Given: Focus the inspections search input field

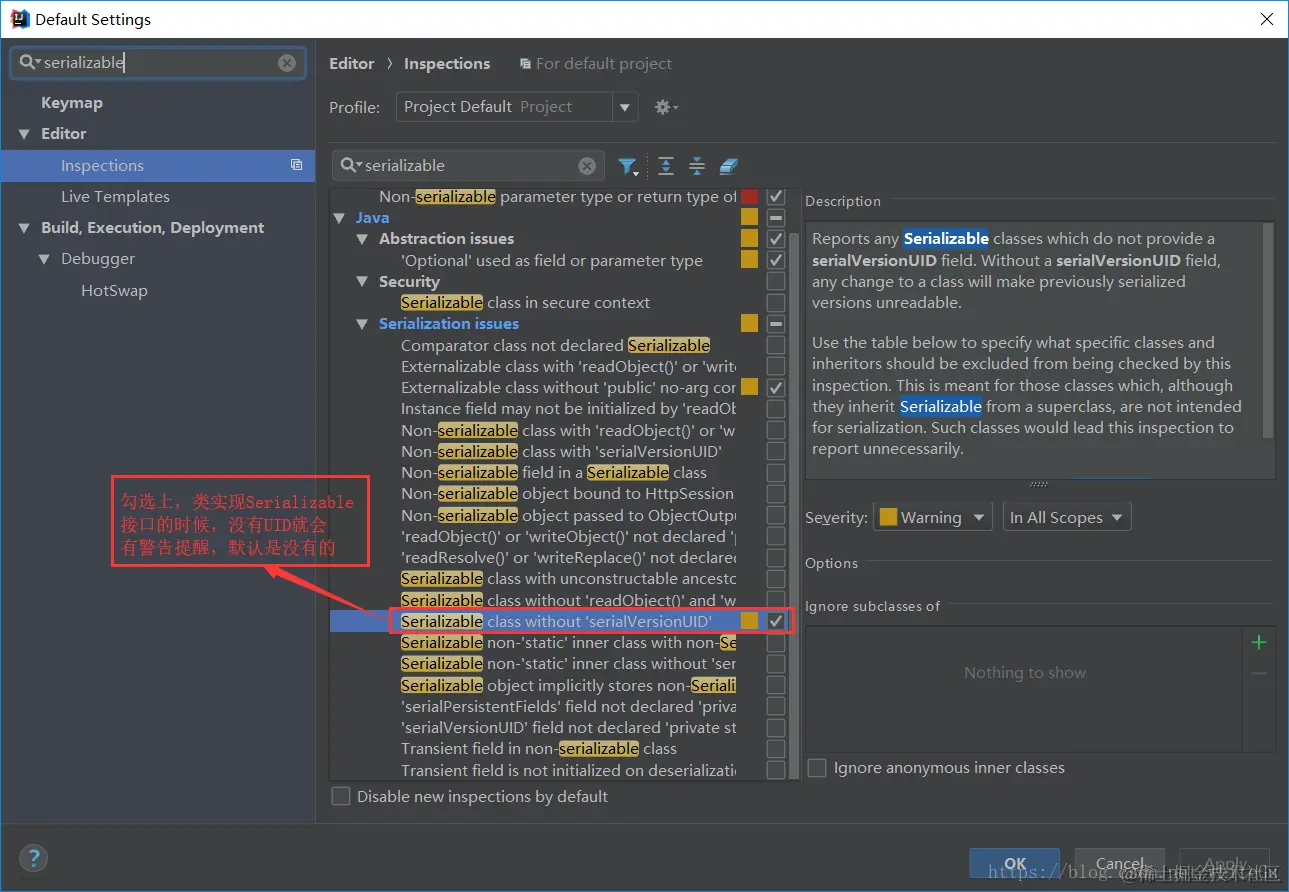Looking at the screenshot, I should pos(470,166).
